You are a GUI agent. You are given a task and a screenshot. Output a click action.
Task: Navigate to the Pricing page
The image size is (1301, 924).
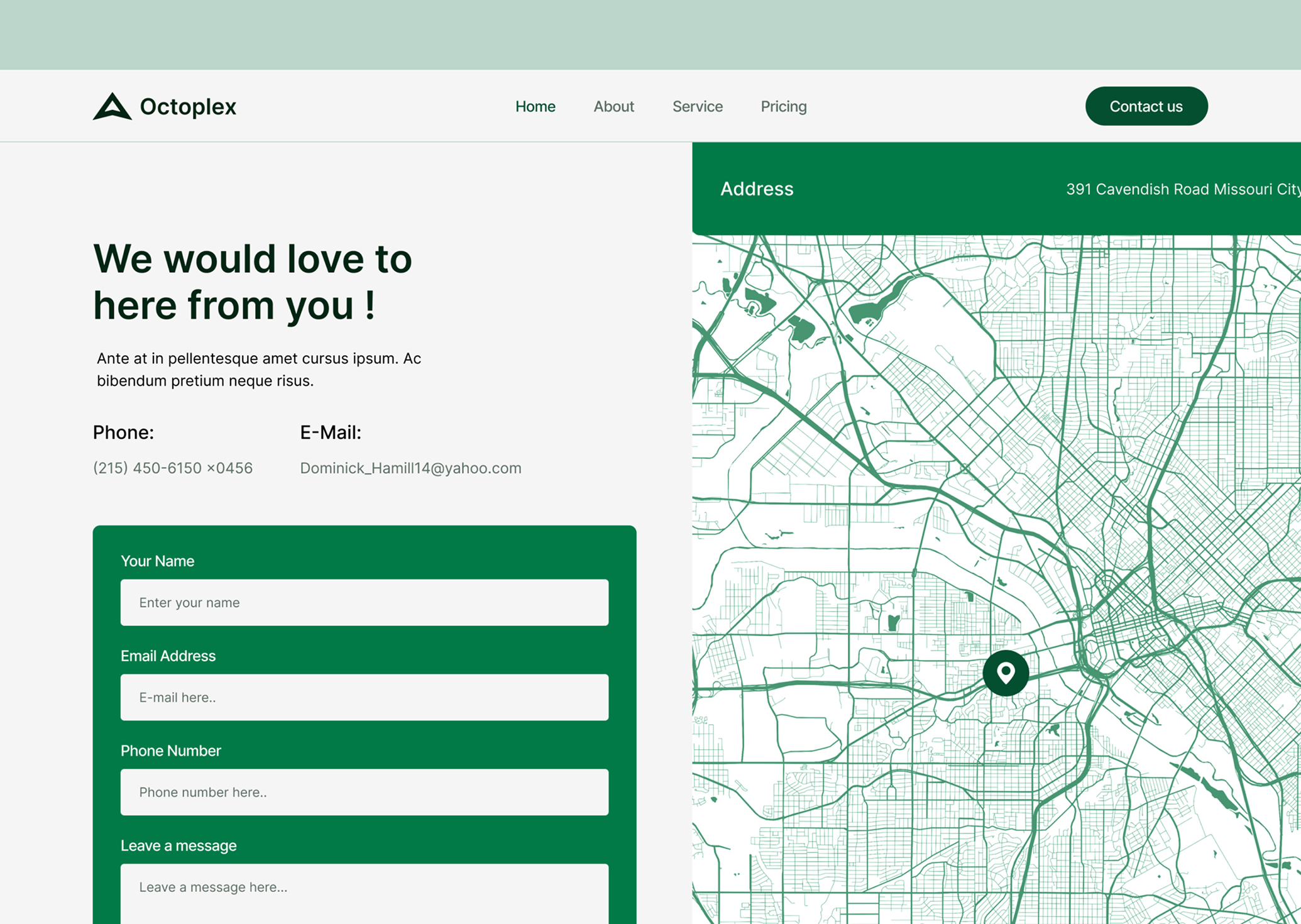click(783, 106)
